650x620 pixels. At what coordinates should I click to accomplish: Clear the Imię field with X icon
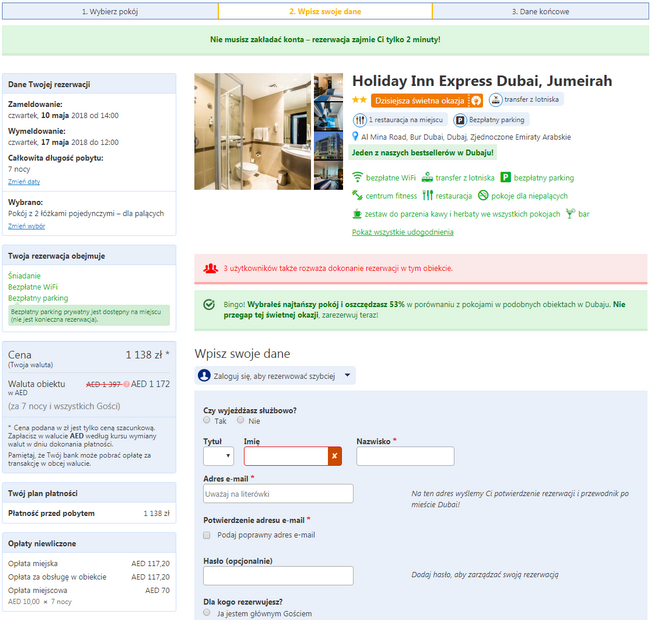[x=335, y=456]
